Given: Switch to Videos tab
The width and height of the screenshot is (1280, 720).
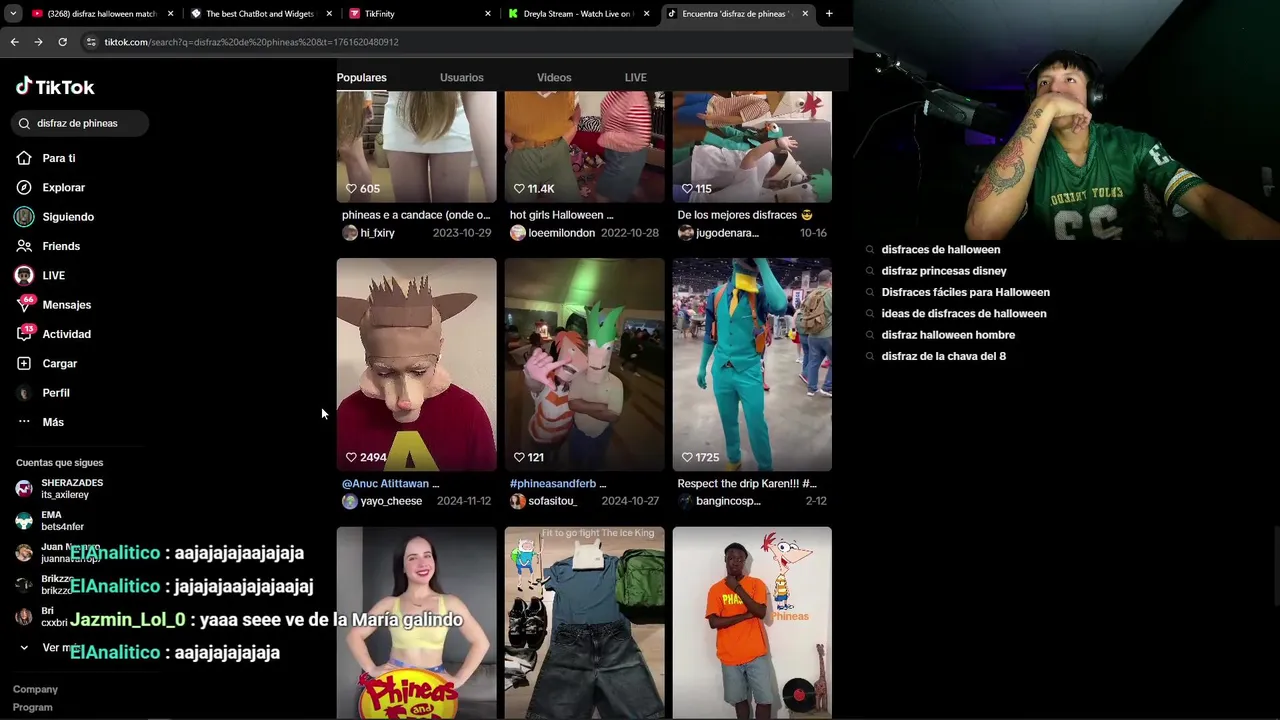Looking at the screenshot, I should tap(554, 77).
